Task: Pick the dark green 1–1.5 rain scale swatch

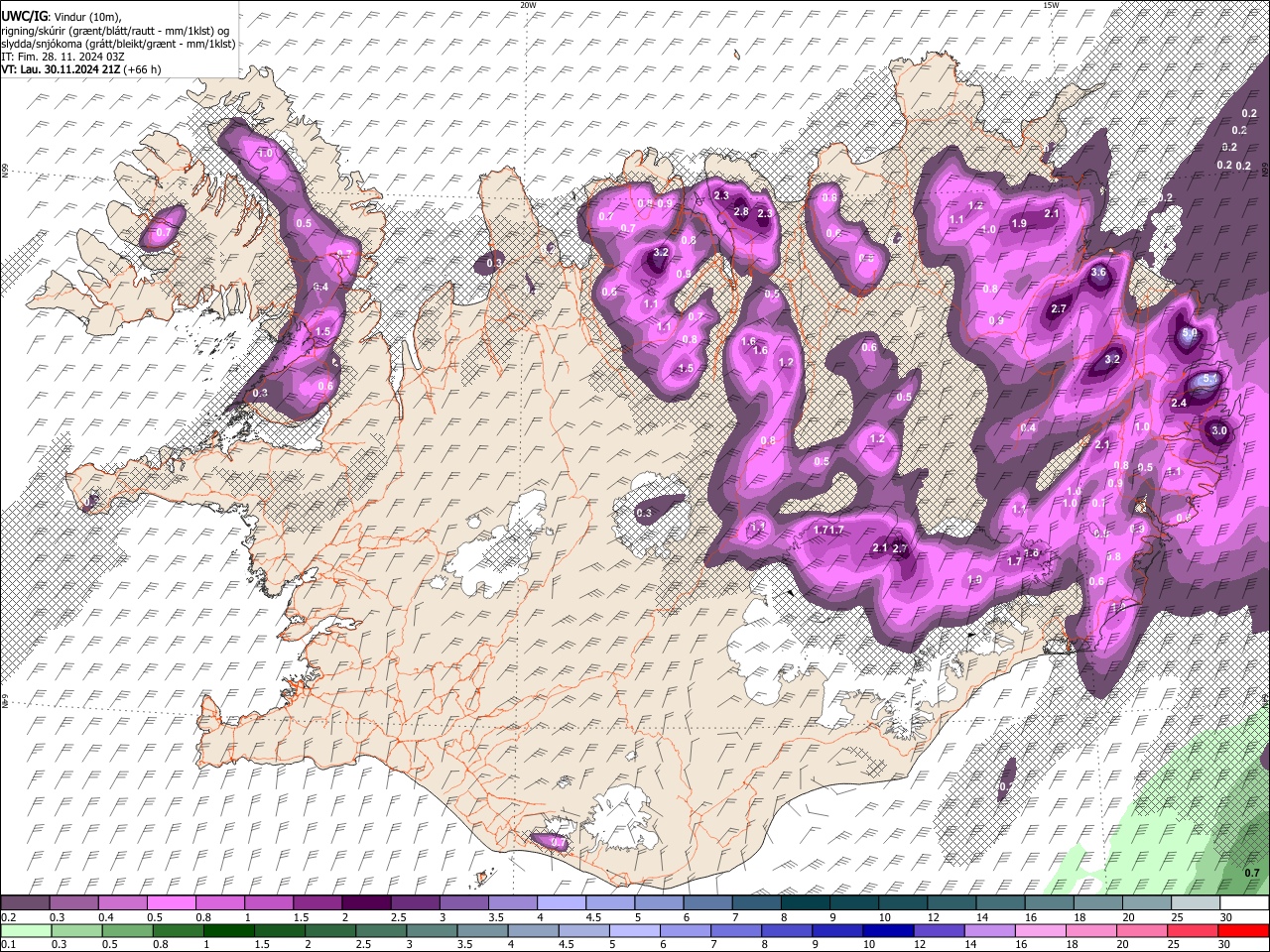Action: [x=227, y=930]
